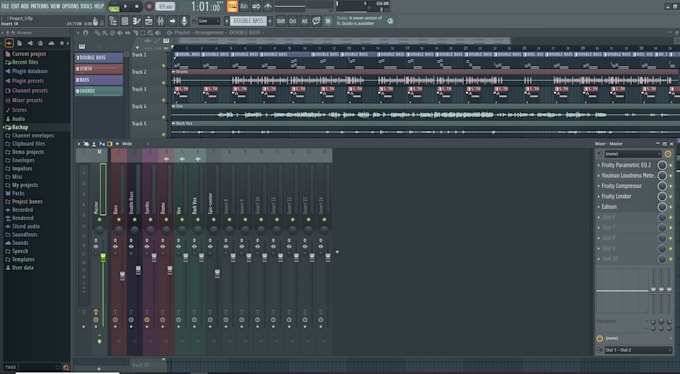This screenshot has width=680, height=374.
Task: Click the Bass track volume fader
Action: click(122, 276)
